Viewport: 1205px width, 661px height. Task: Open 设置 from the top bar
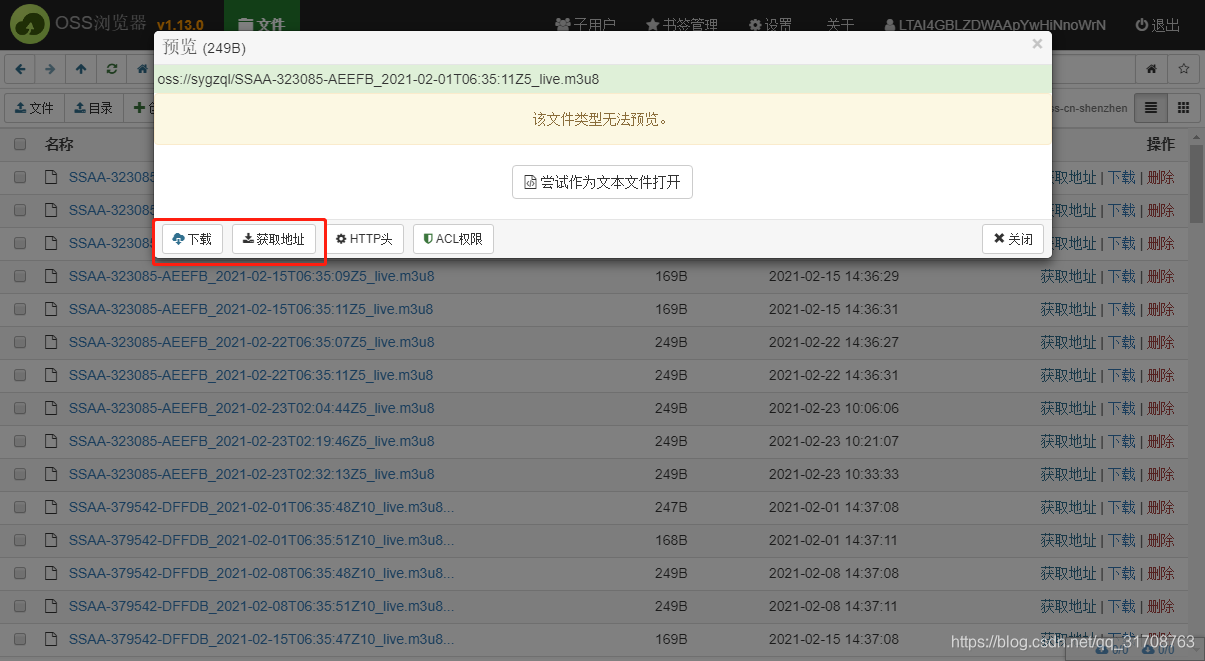(770, 23)
